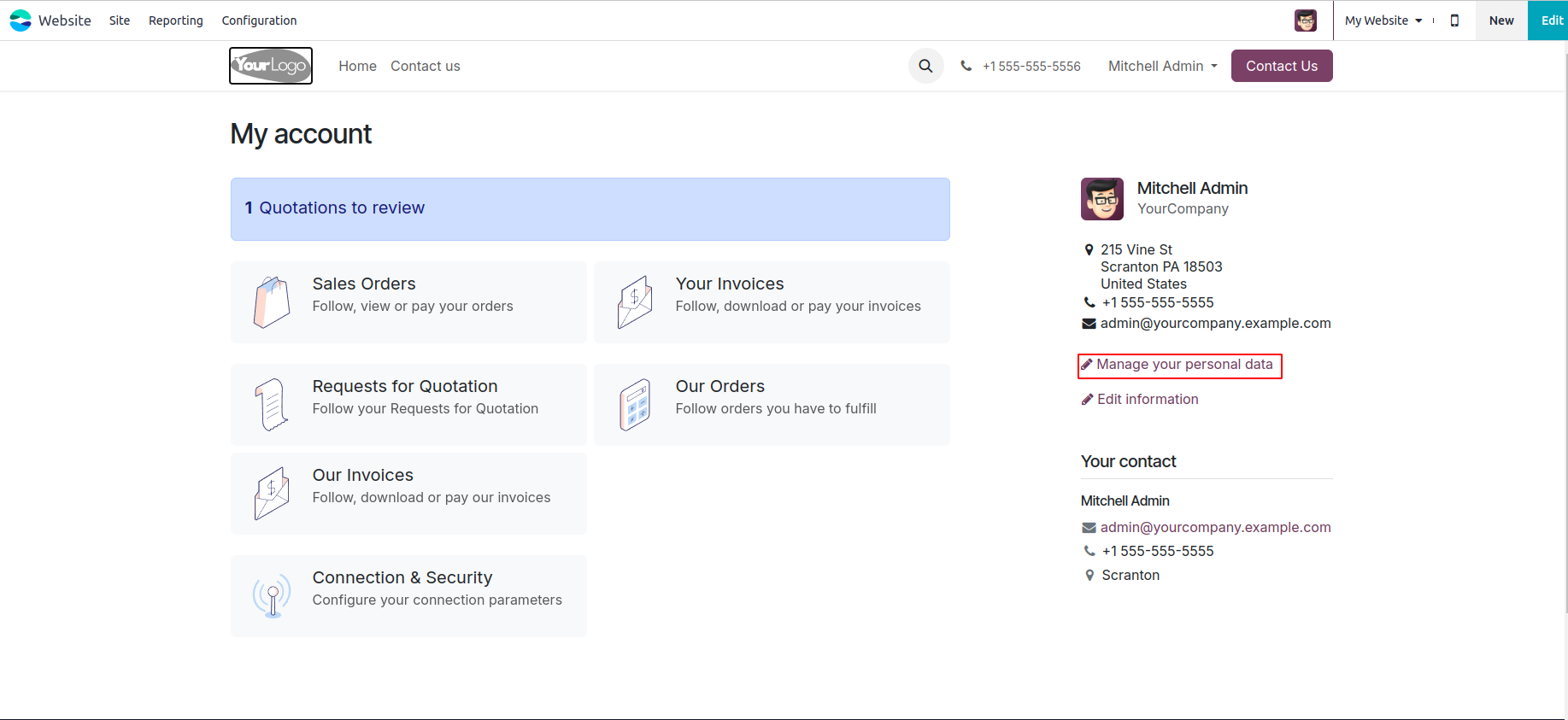This screenshot has height=720, width=1568.
Task: Open the Site menu
Action: point(120,20)
